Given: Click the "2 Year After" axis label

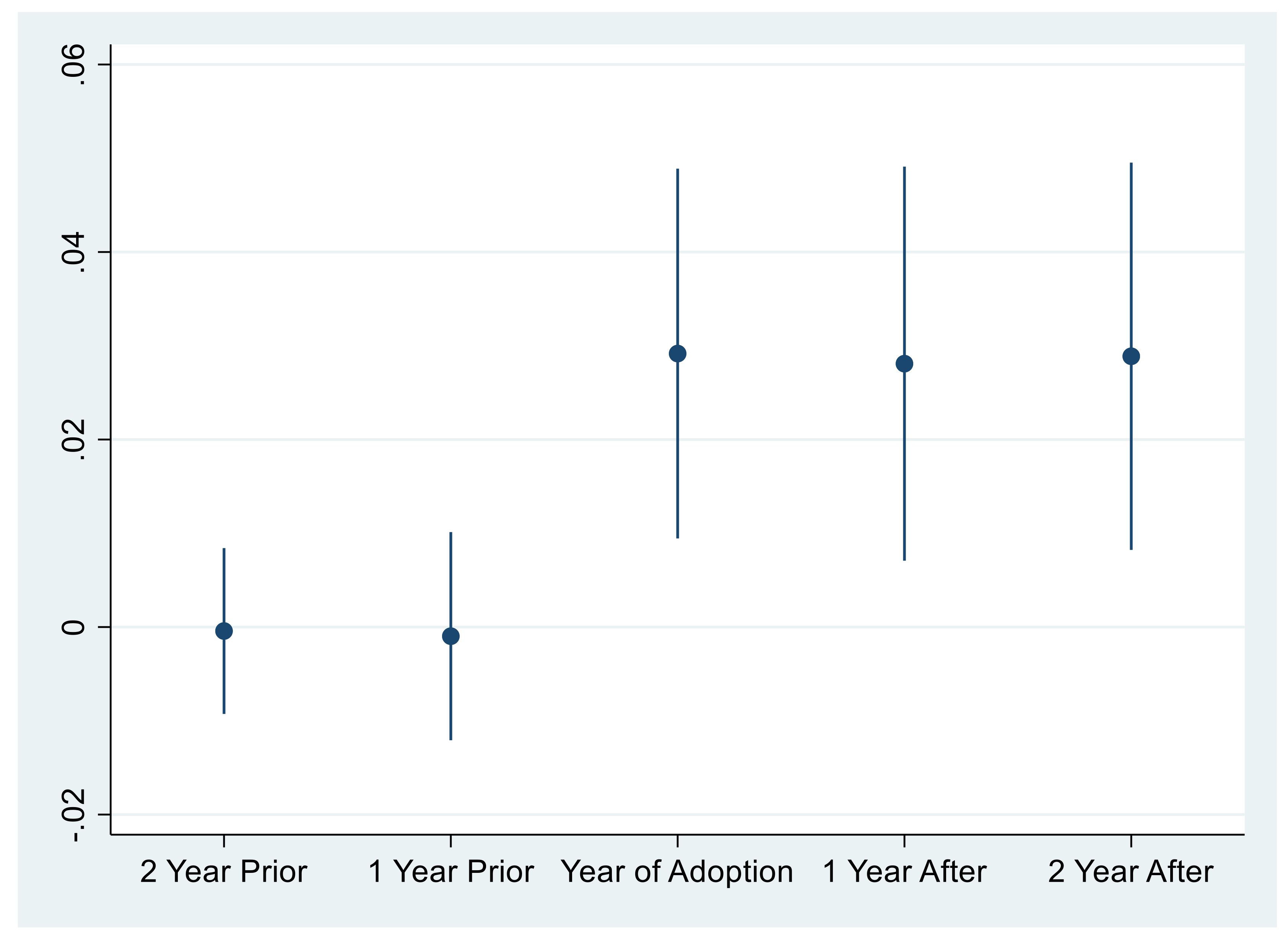Looking at the screenshot, I should (x=1130, y=872).
